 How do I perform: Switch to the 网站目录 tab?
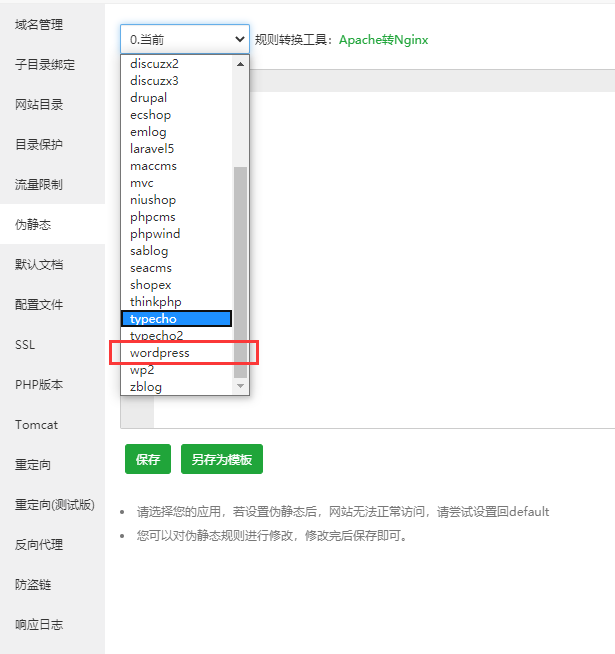pos(53,105)
